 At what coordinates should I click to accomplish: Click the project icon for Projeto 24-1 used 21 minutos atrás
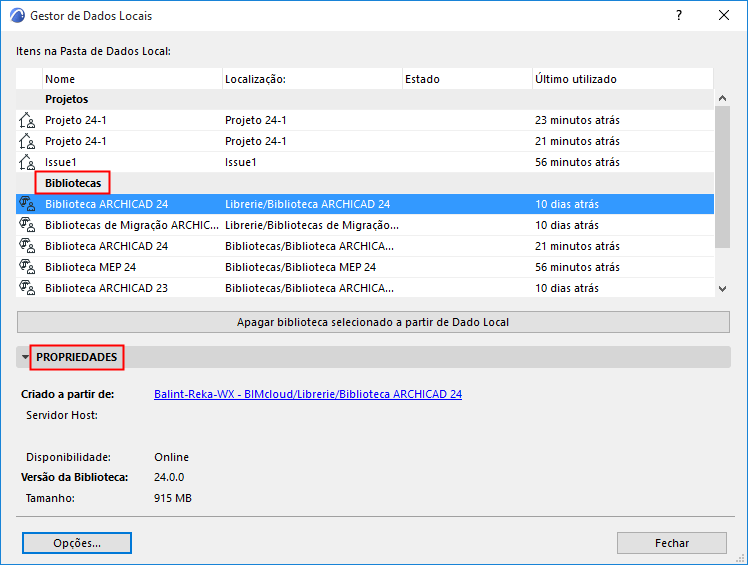[27, 141]
